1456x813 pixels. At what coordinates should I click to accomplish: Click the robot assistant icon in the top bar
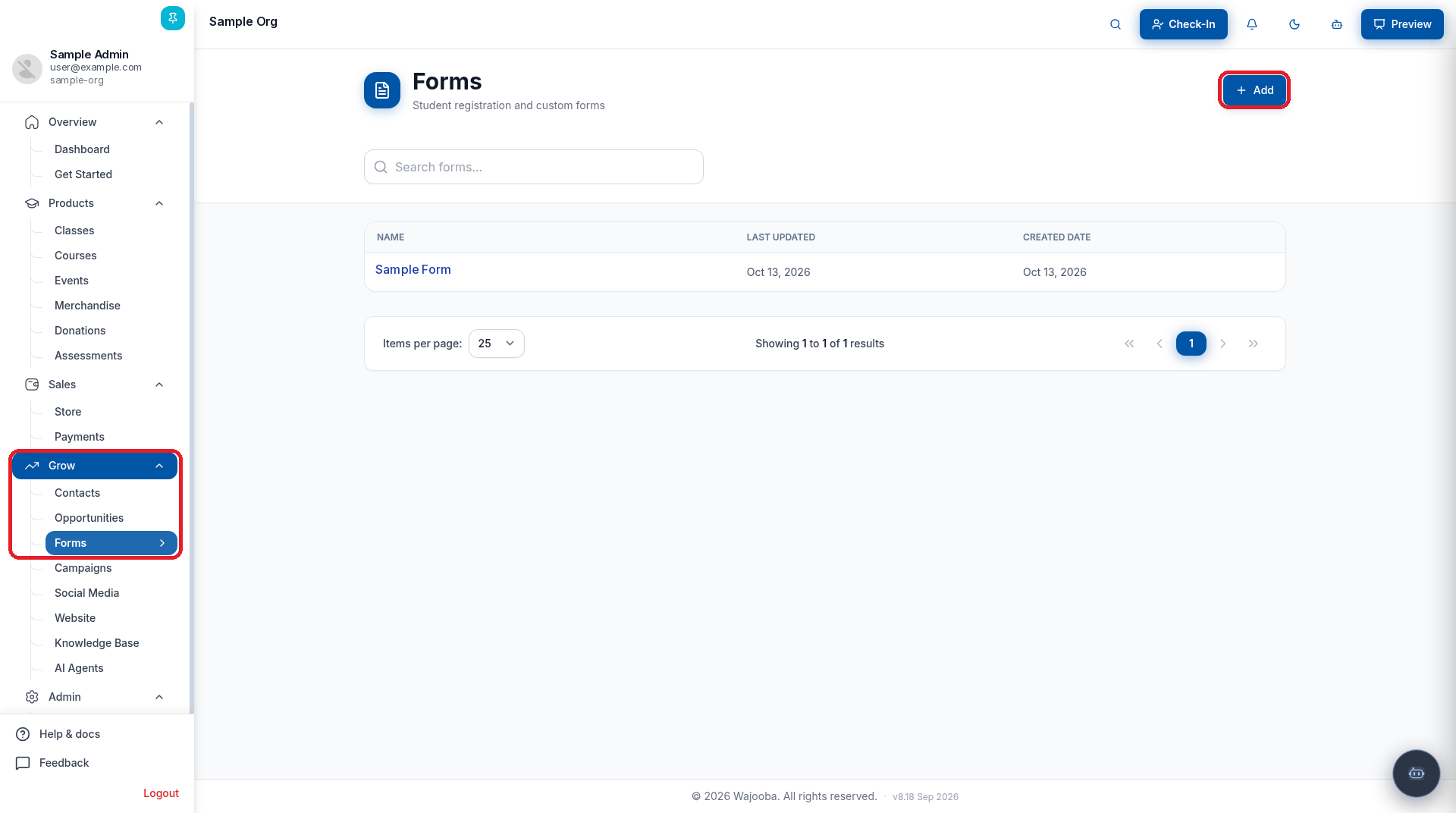tap(1337, 24)
